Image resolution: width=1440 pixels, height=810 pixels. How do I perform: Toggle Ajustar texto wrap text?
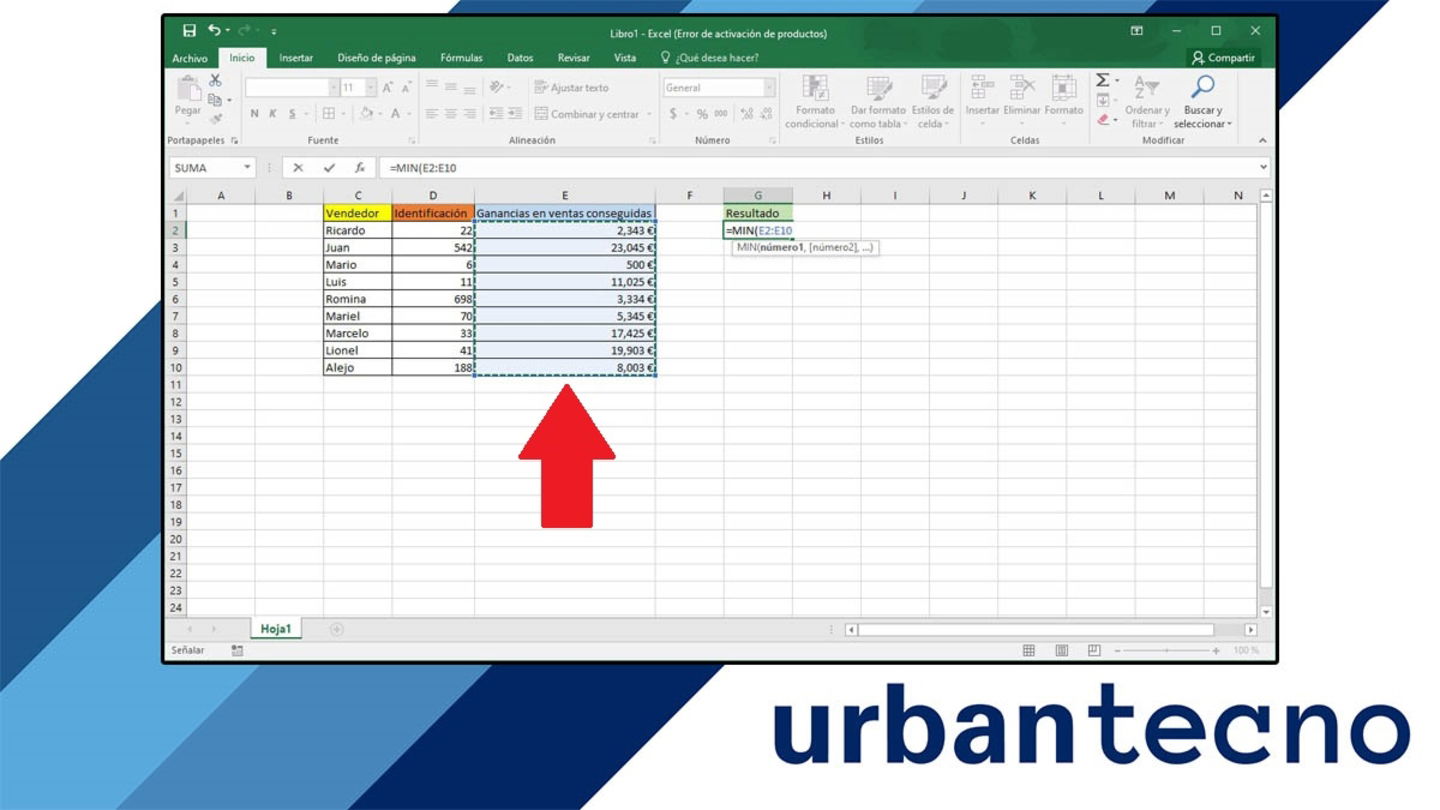(x=571, y=88)
